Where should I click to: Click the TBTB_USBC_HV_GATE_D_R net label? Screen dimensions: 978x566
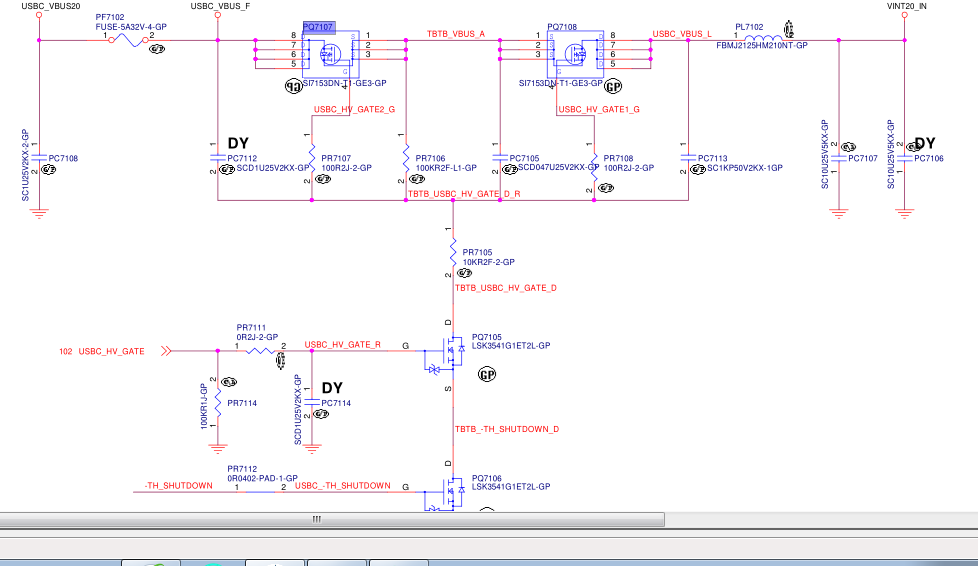click(465, 192)
